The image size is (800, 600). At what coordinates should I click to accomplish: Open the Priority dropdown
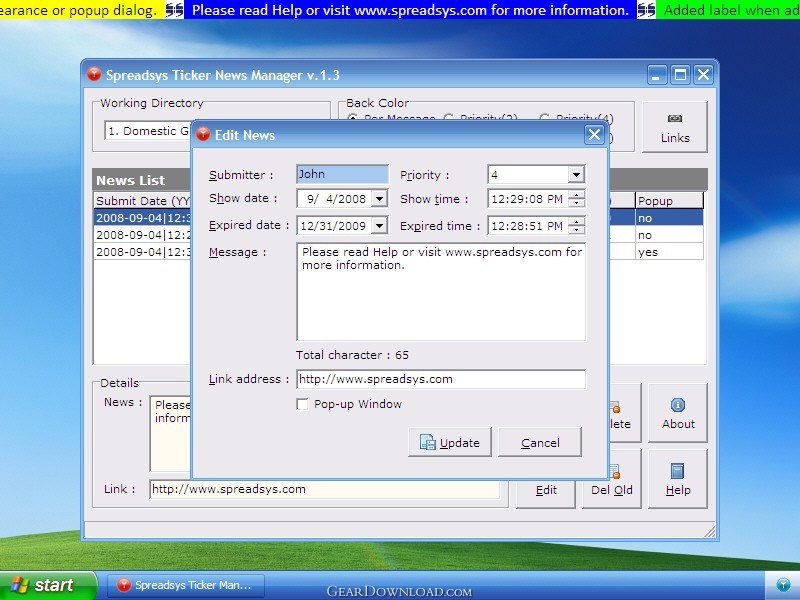click(576, 175)
